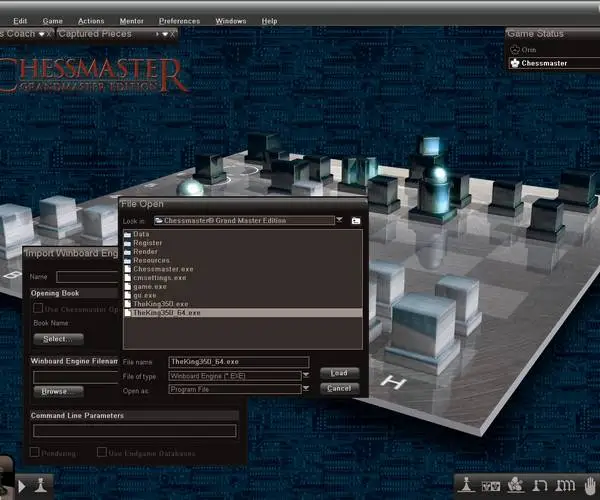The height and width of the screenshot is (500, 600).
Task: Click the stacked pieces icon in the bottom-right toolbar
Action: 515,485
